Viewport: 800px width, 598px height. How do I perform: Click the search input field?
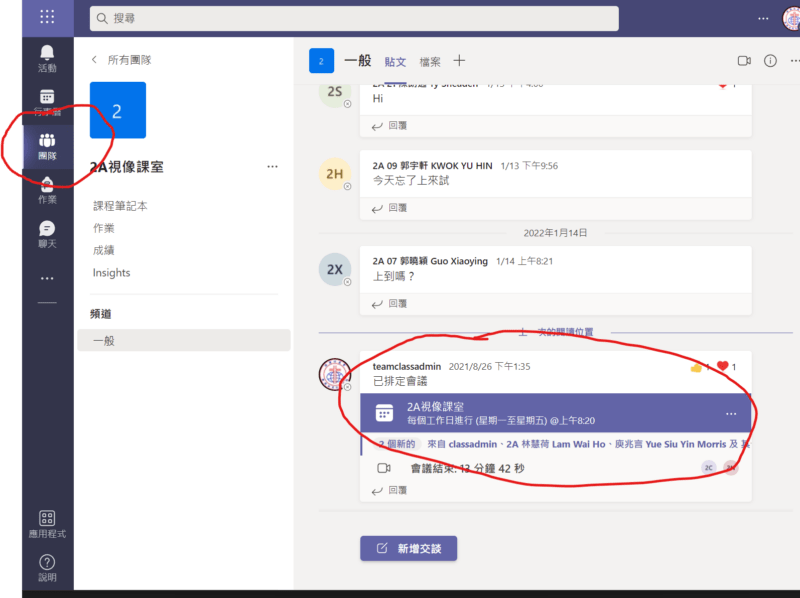[x=354, y=18]
